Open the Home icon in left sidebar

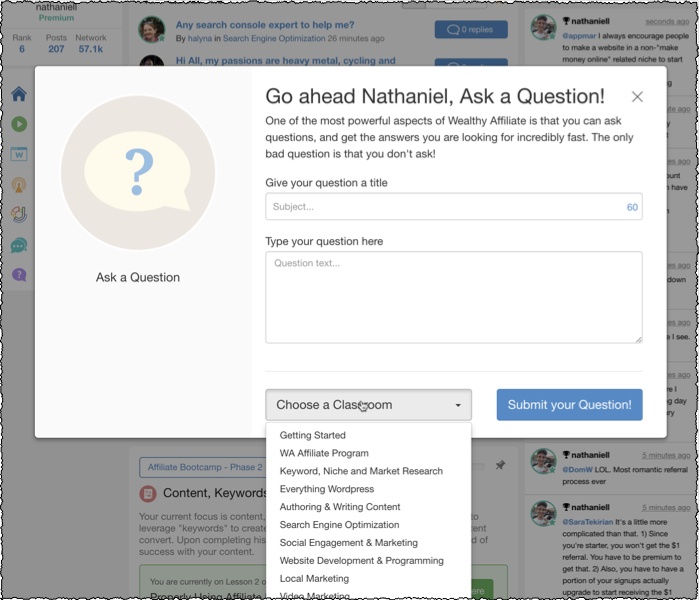pos(19,94)
